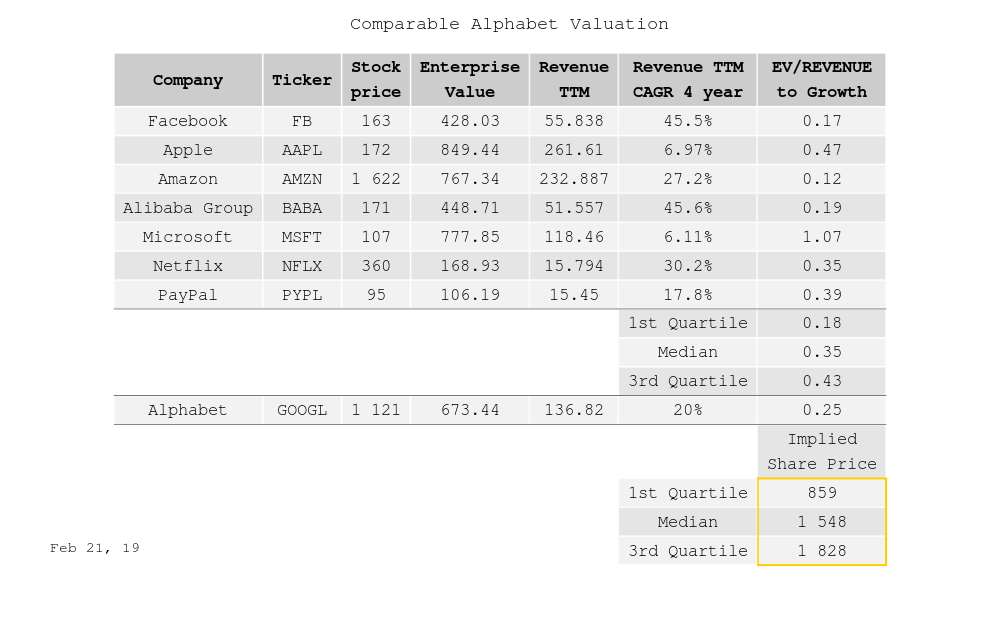Select Amazon's stock price cell 1 622
The image size is (1000, 618).
pos(376,179)
